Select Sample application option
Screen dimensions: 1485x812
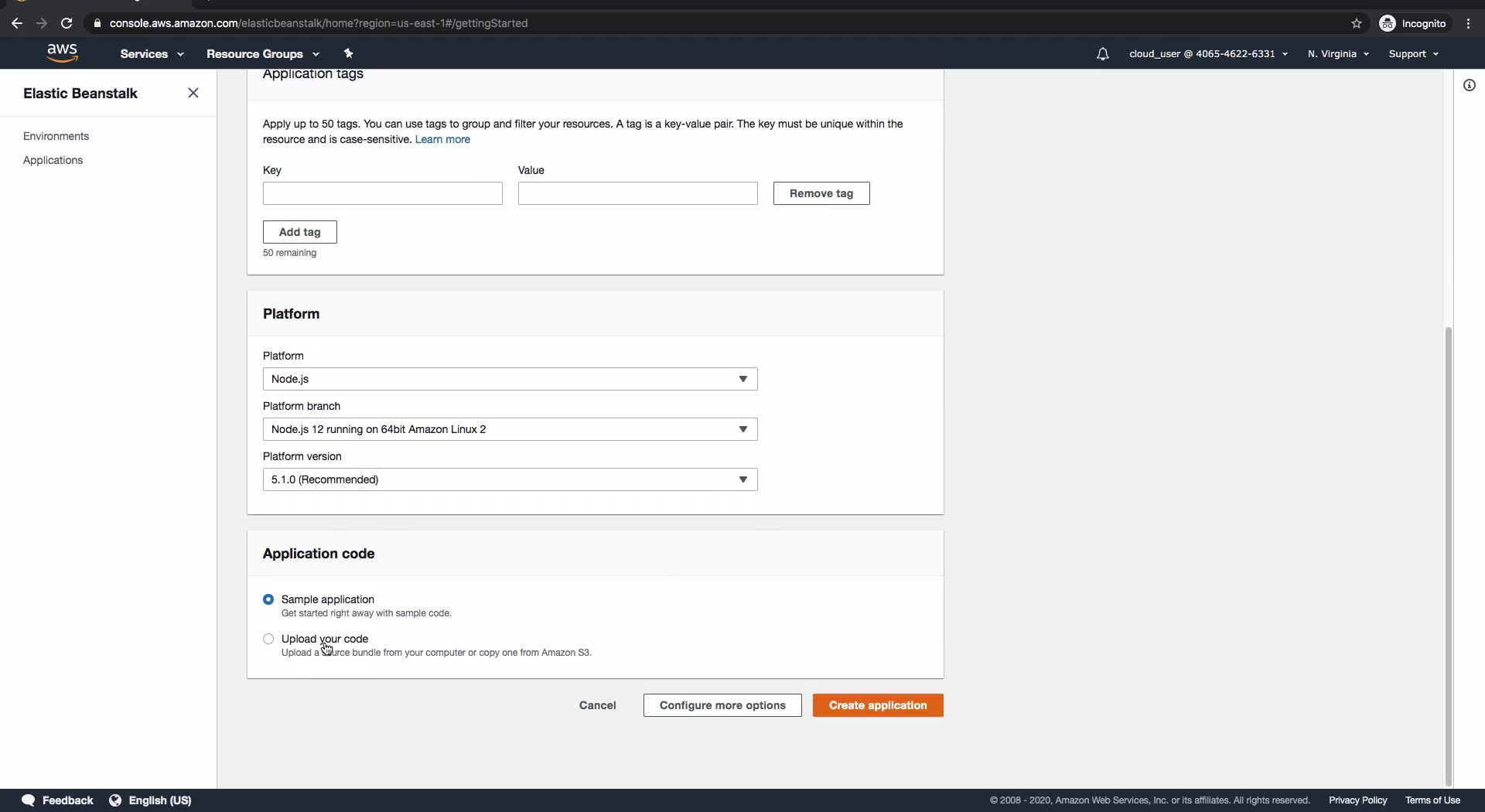(268, 599)
